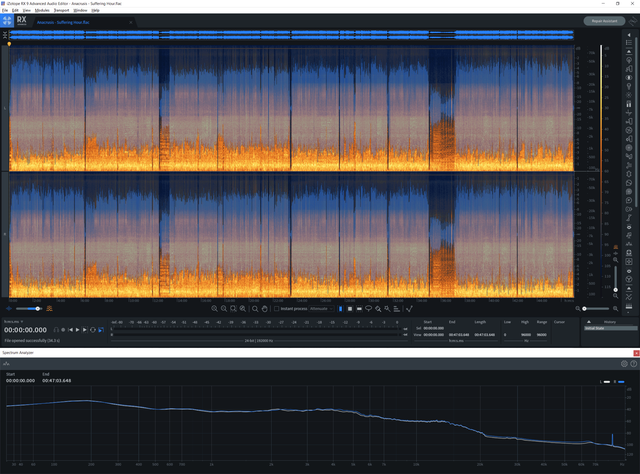The width and height of the screenshot is (640, 474).
Task: Click the waveform icon beside Repair Assistant
Action: tap(633, 21)
